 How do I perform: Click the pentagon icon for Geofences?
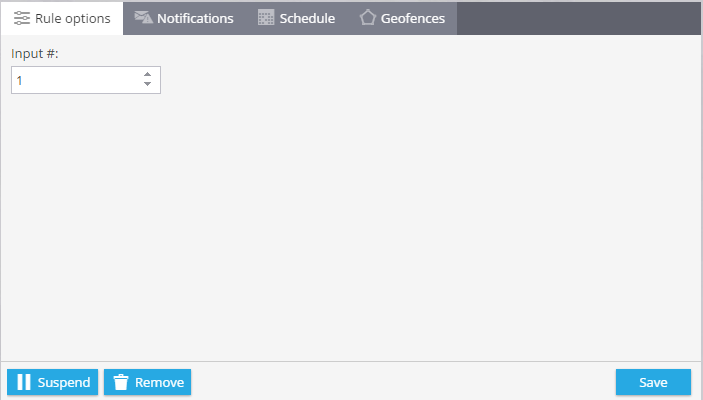pos(368,17)
